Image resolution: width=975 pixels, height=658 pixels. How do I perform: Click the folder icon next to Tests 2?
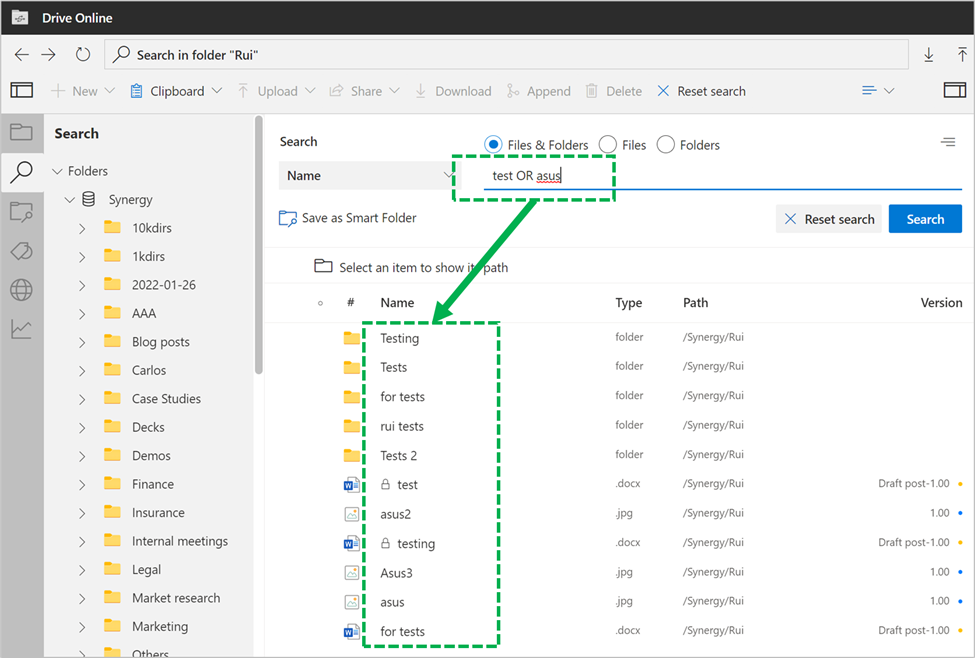click(x=351, y=455)
